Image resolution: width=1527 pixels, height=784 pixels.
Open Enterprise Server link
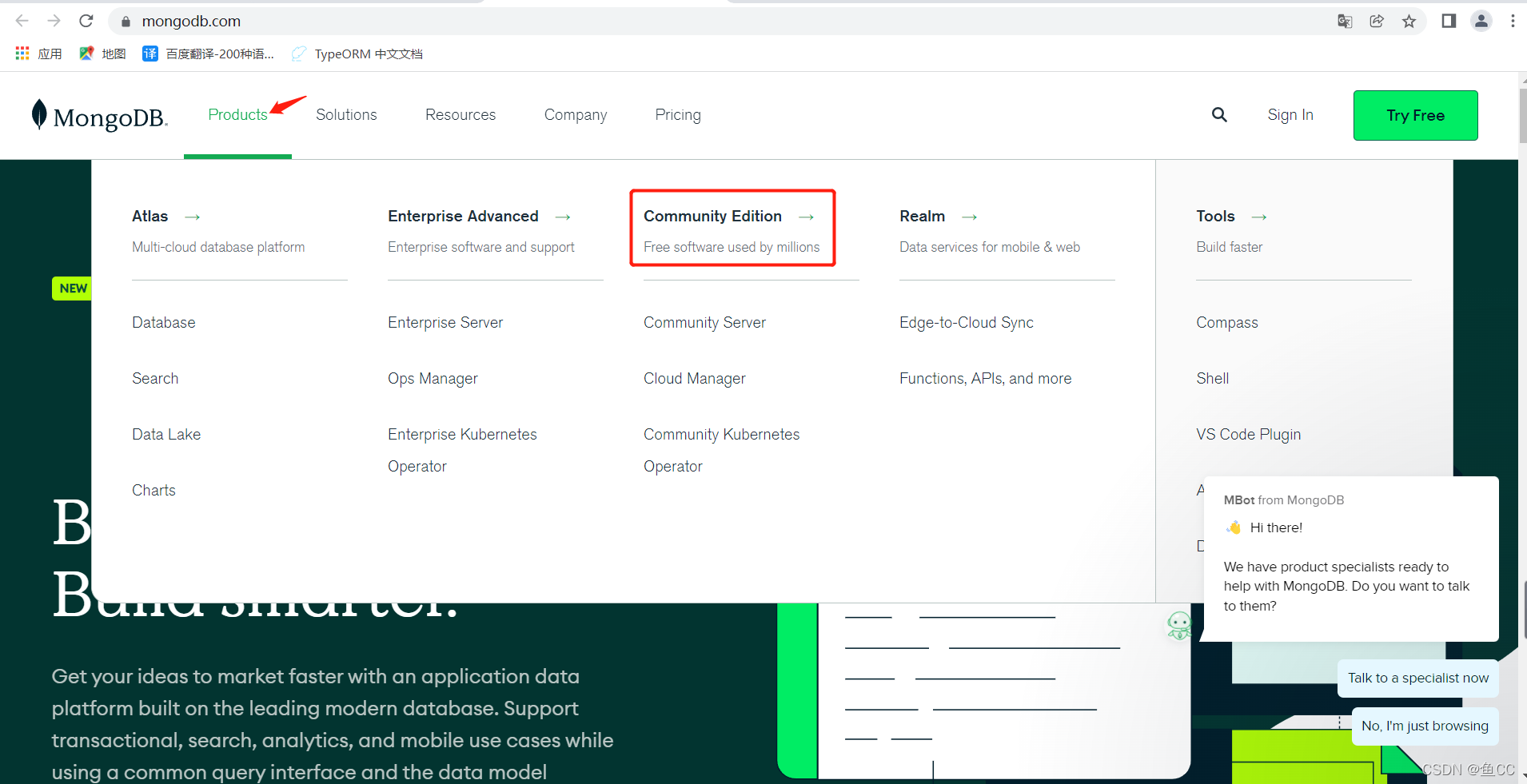[x=445, y=323]
